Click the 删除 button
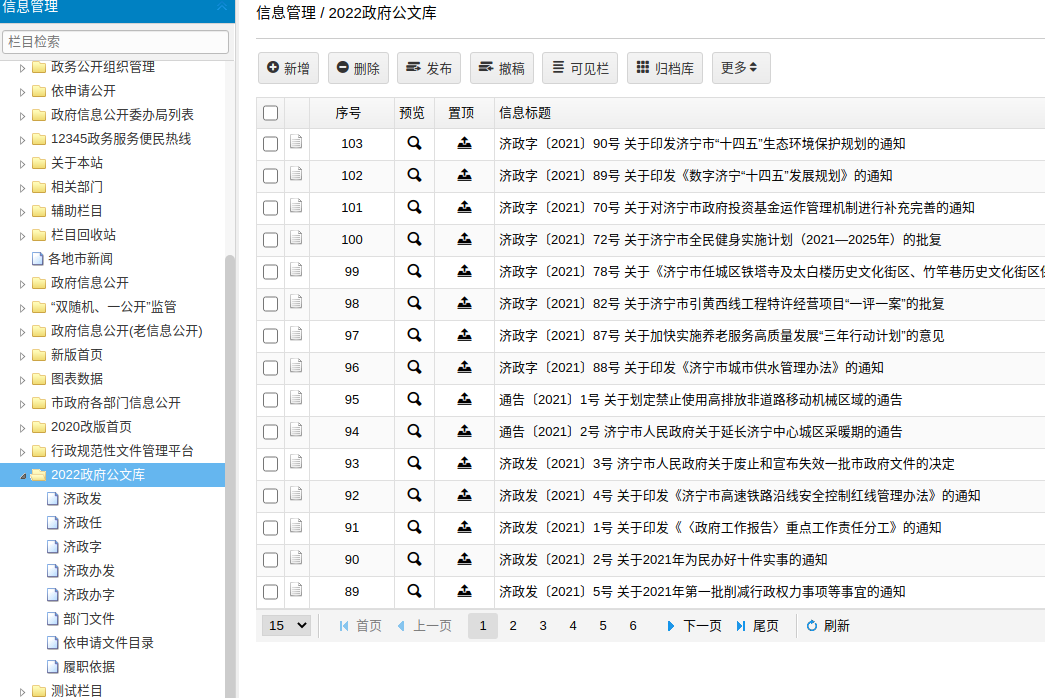1045x698 pixels. [x=358, y=68]
